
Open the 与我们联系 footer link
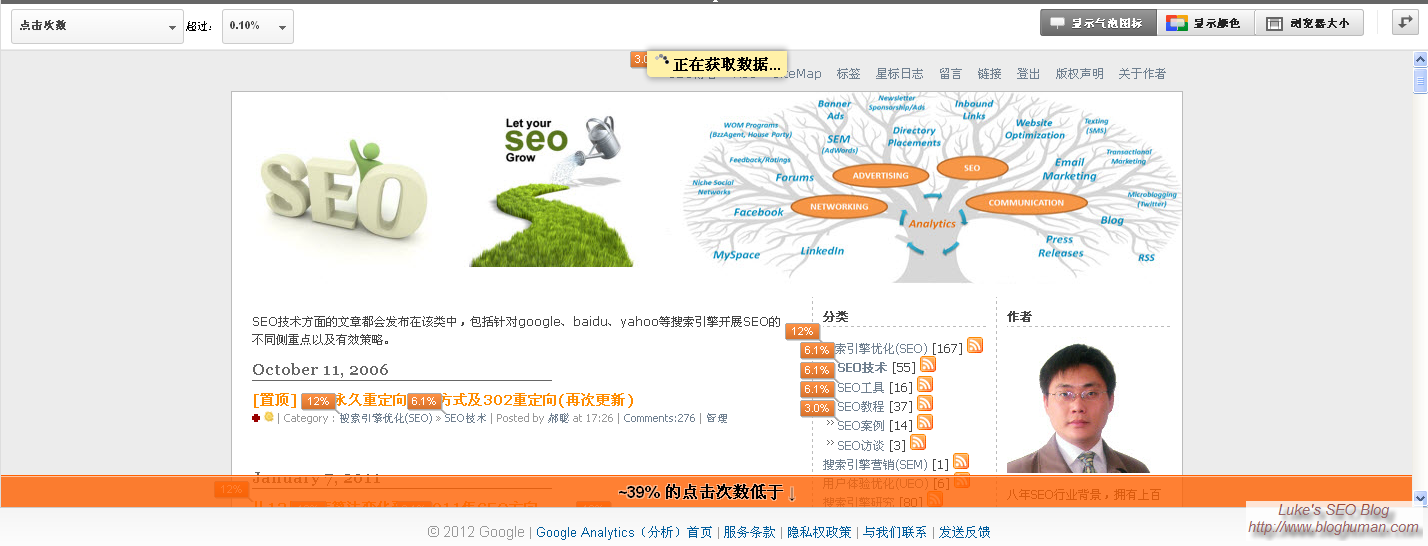[x=895, y=533]
